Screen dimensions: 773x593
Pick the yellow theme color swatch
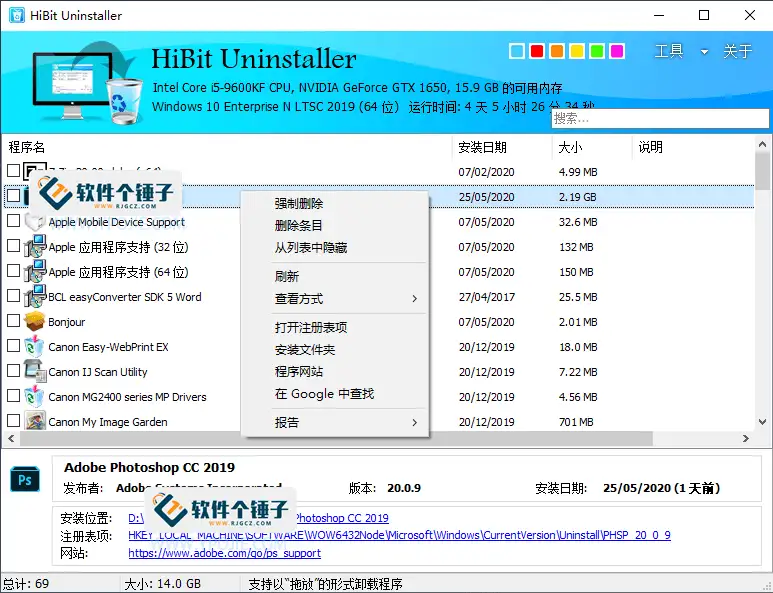coord(577,51)
